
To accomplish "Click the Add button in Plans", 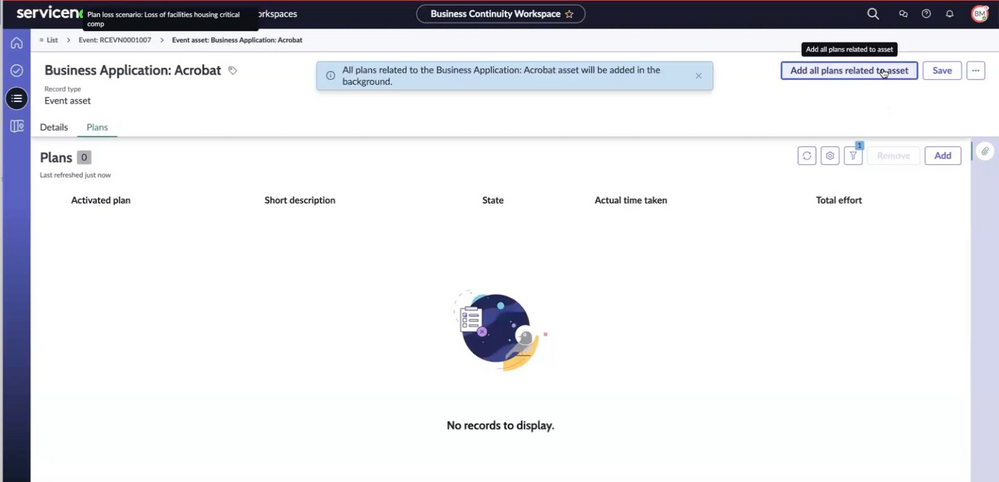I will pos(943,155).
